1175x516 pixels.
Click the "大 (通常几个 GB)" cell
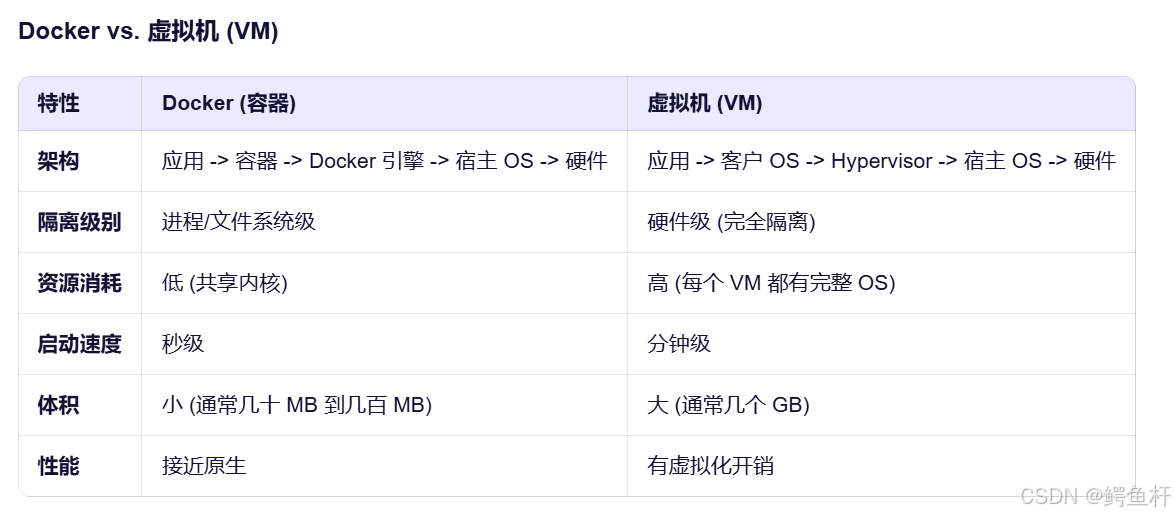[x=728, y=405]
